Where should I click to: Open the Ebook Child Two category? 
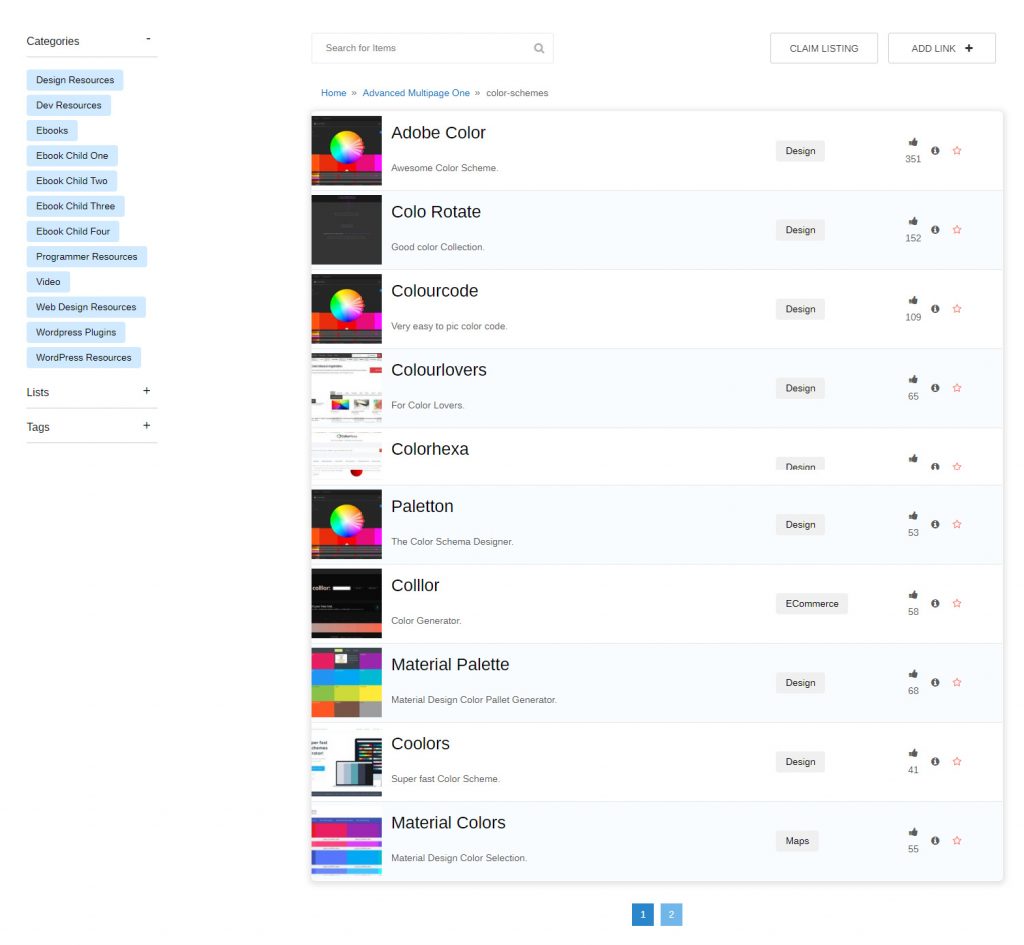(x=72, y=181)
